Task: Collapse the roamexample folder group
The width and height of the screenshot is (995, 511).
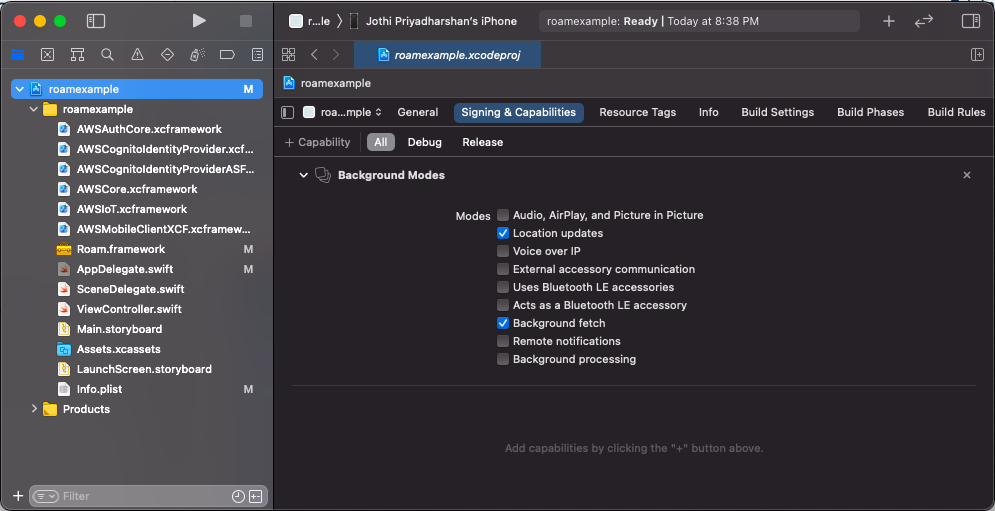Action: pyautogui.click(x=34, y=109)
